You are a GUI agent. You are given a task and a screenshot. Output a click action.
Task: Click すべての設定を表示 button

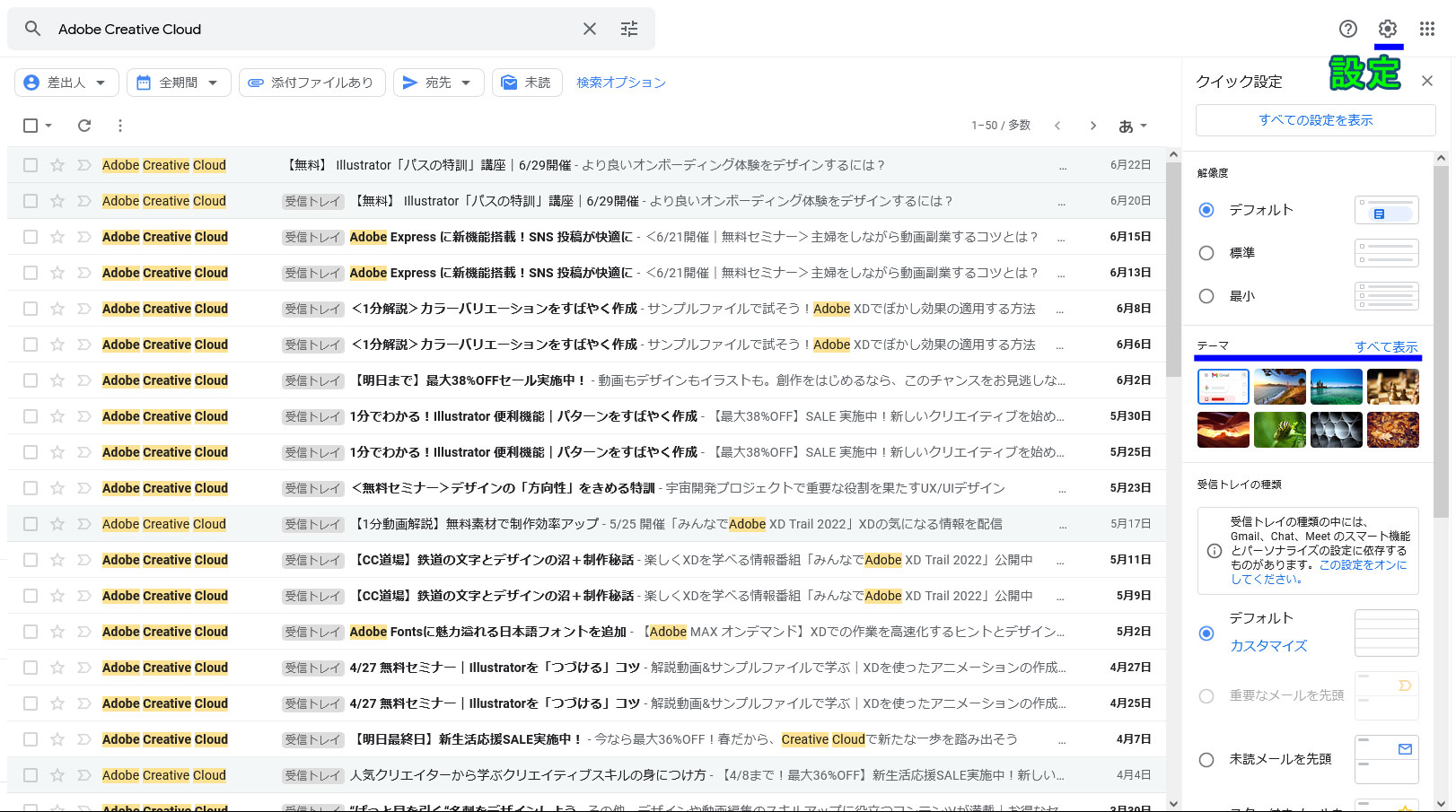click(x=1315, y=120)
